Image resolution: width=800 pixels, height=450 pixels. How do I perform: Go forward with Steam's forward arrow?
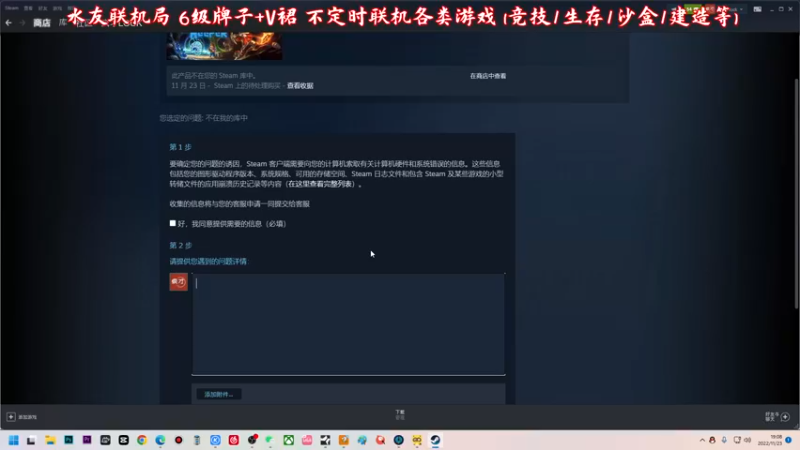click(x=22, y=22)
